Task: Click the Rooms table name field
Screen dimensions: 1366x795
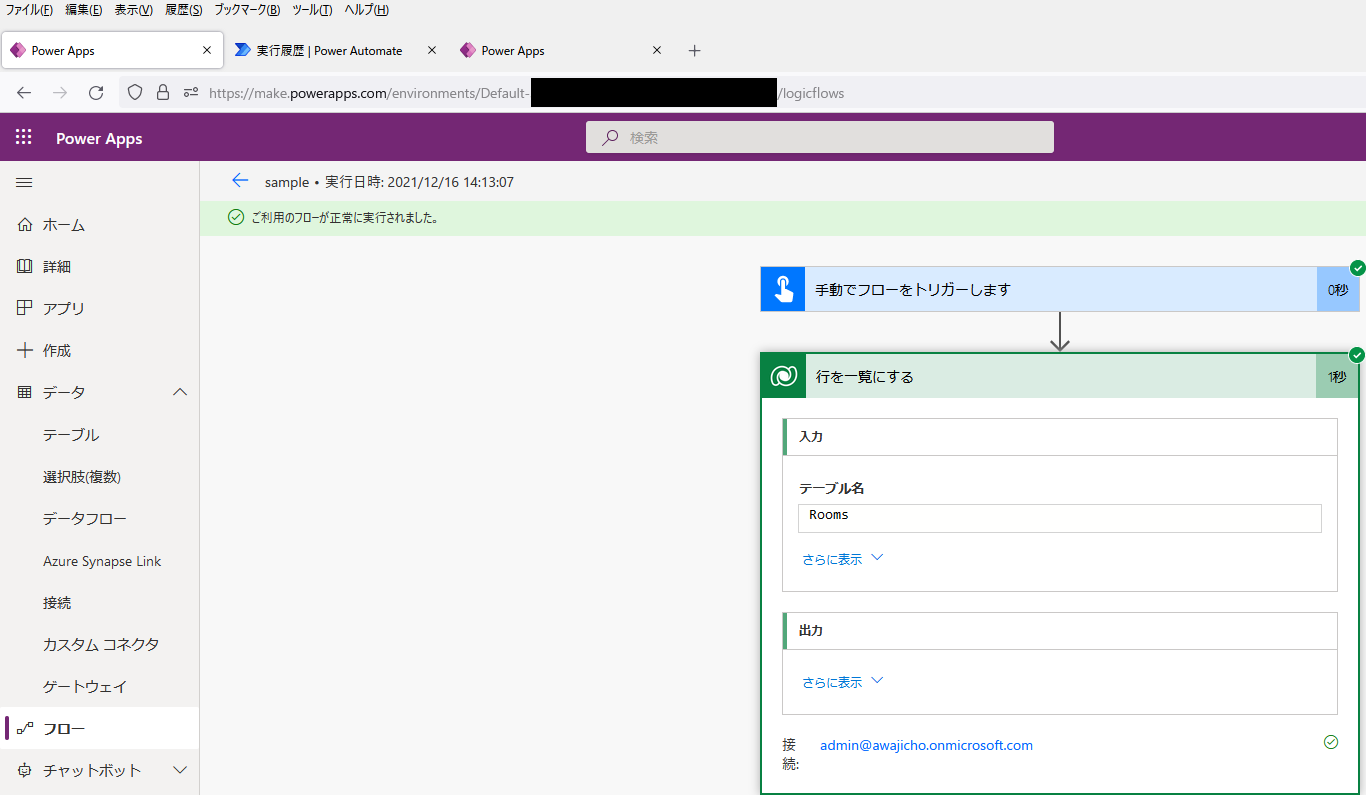Action: click(1059, 518)
